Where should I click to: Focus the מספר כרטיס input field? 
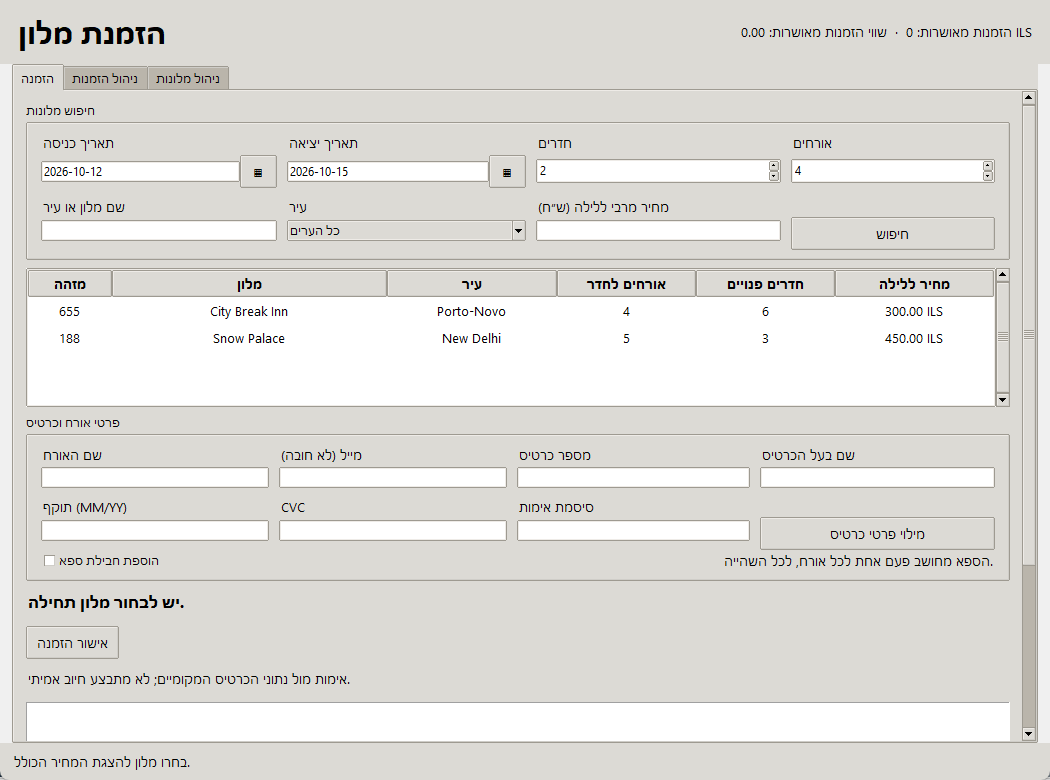(633, 477)
